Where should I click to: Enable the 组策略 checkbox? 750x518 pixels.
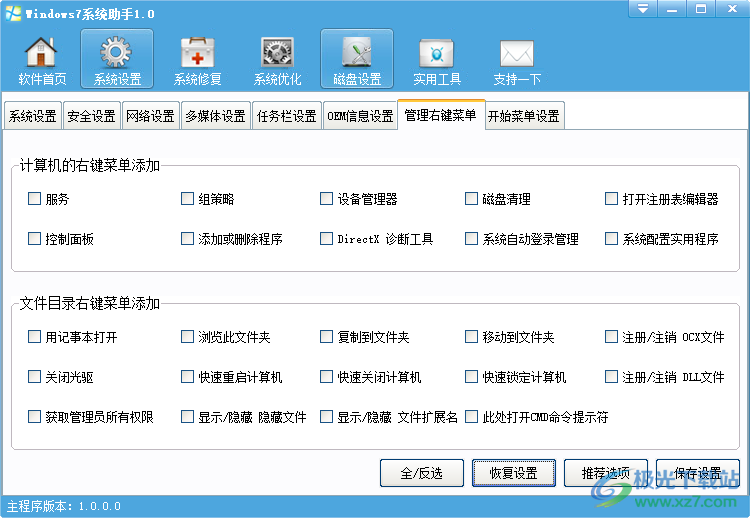(187, 198)
